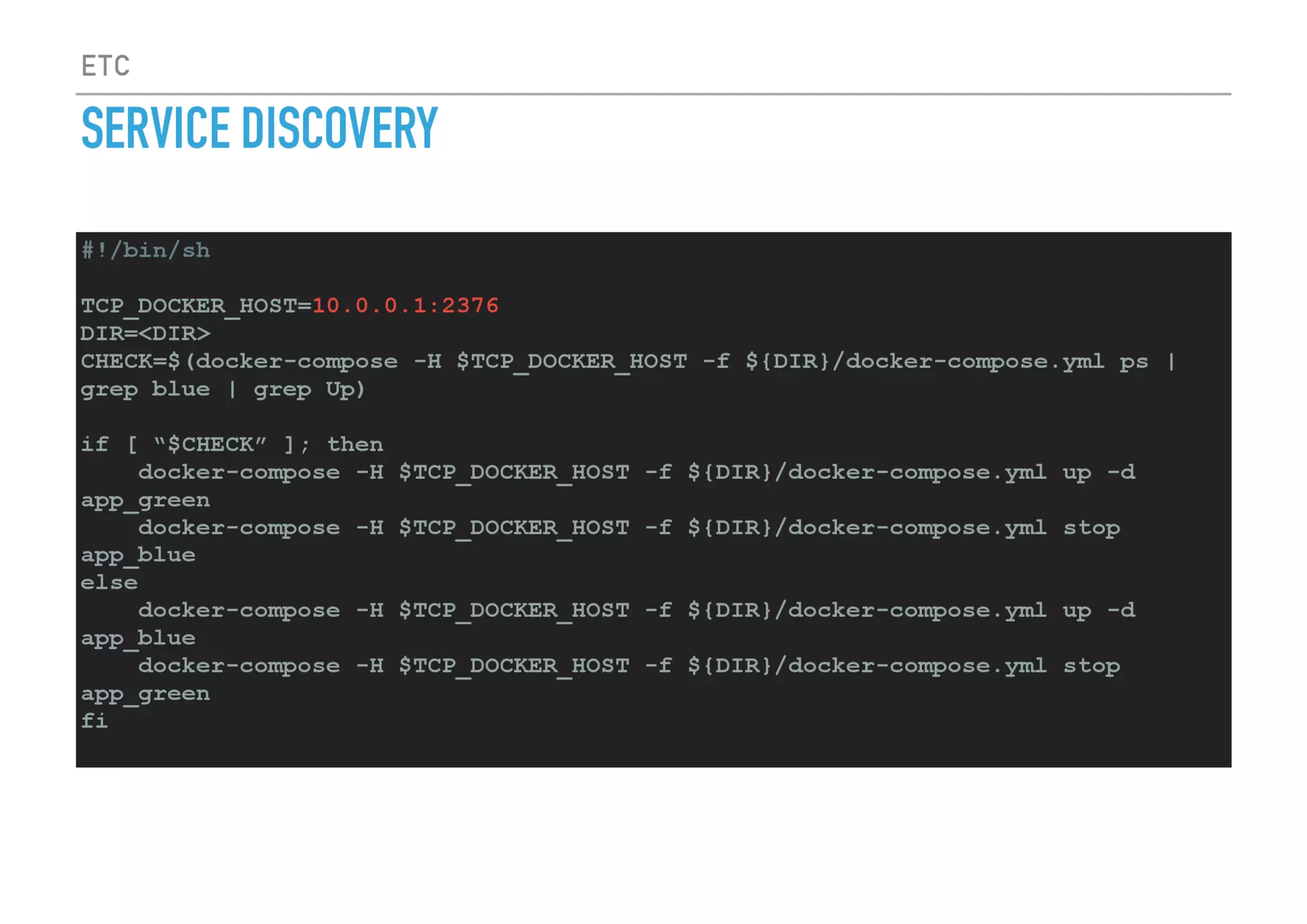Click the 'ETC' section label
Image resolution: width=1307 pixels, height=924 pixels.
tap(105, 66)
